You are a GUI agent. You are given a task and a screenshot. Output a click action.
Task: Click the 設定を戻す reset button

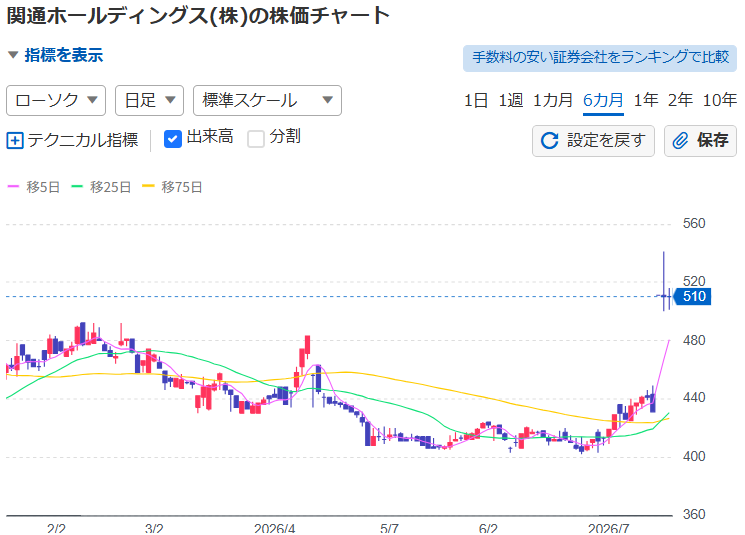tap(593, 141)
